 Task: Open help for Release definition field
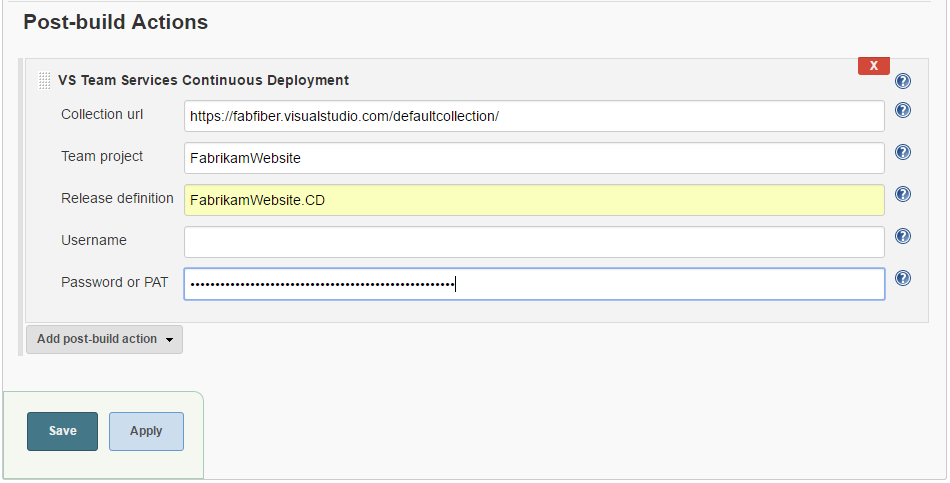[903, 194]
